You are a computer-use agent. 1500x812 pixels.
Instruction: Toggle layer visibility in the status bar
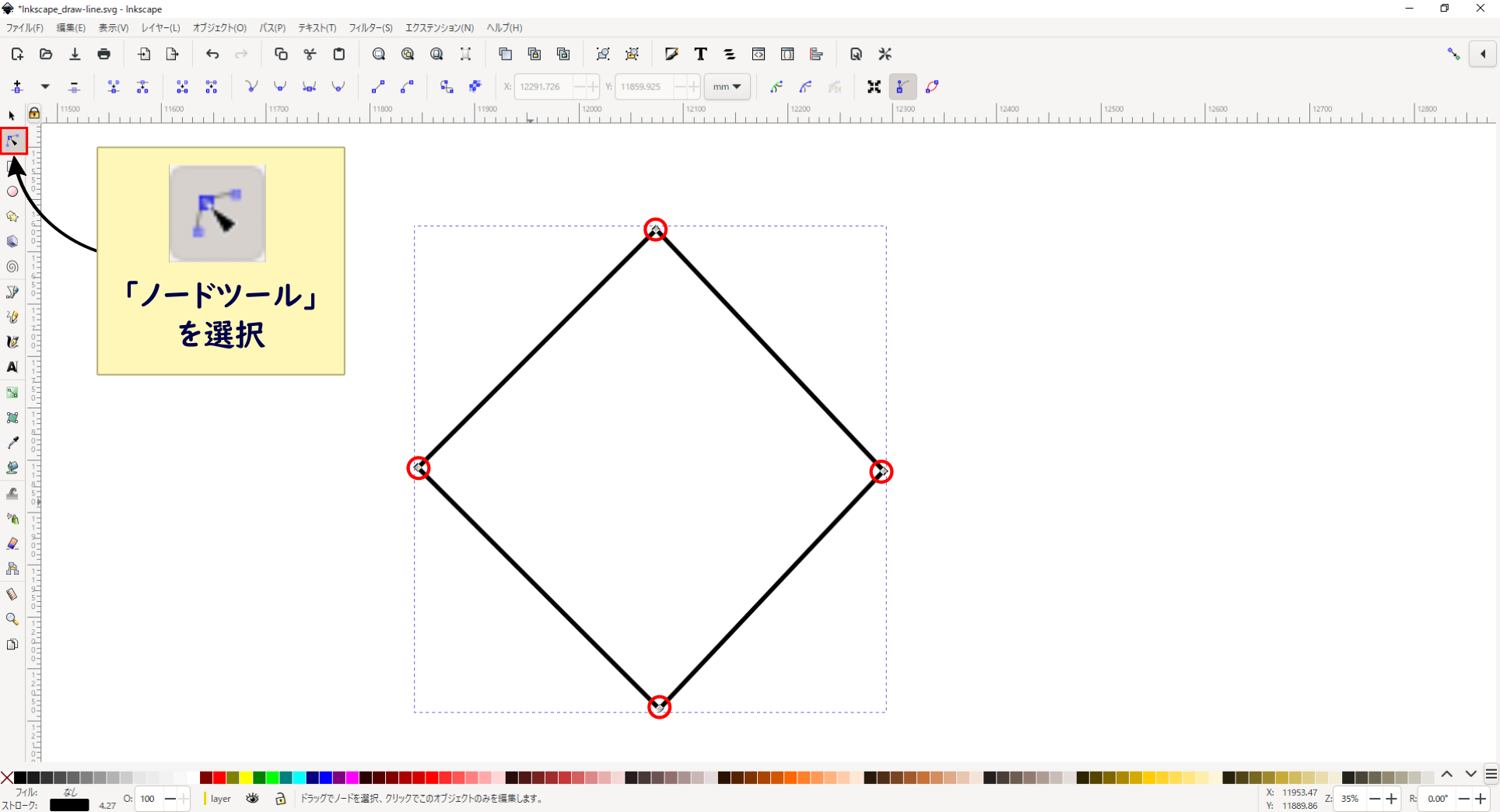click(252, 799)
